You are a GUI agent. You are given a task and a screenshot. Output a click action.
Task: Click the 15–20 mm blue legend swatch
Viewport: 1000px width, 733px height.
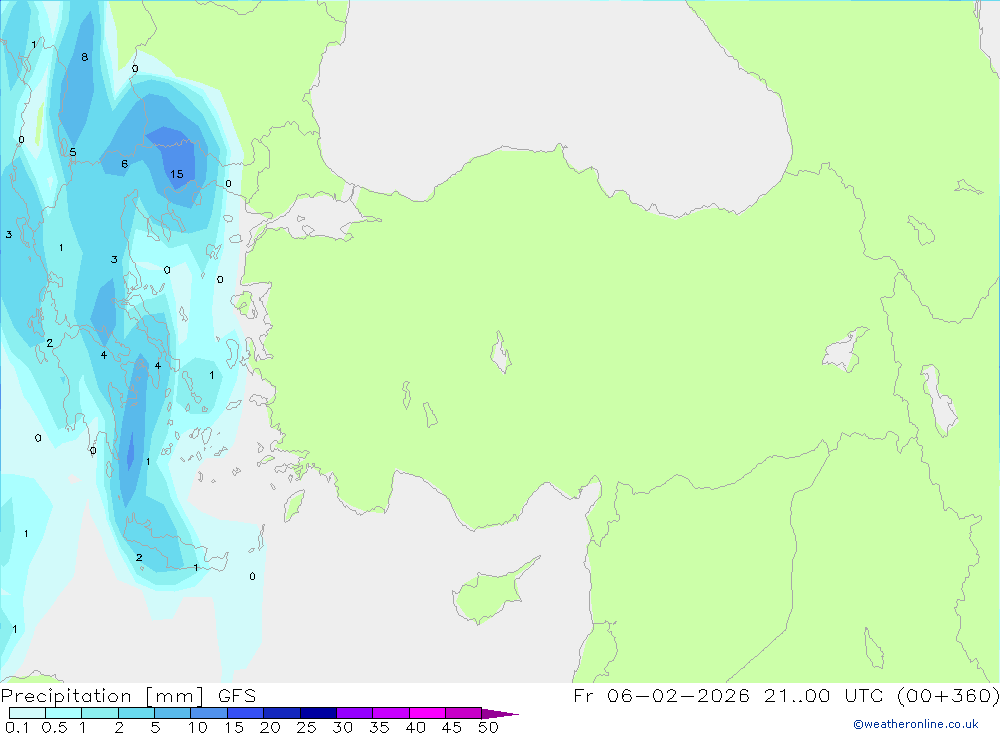click(246, 713)
